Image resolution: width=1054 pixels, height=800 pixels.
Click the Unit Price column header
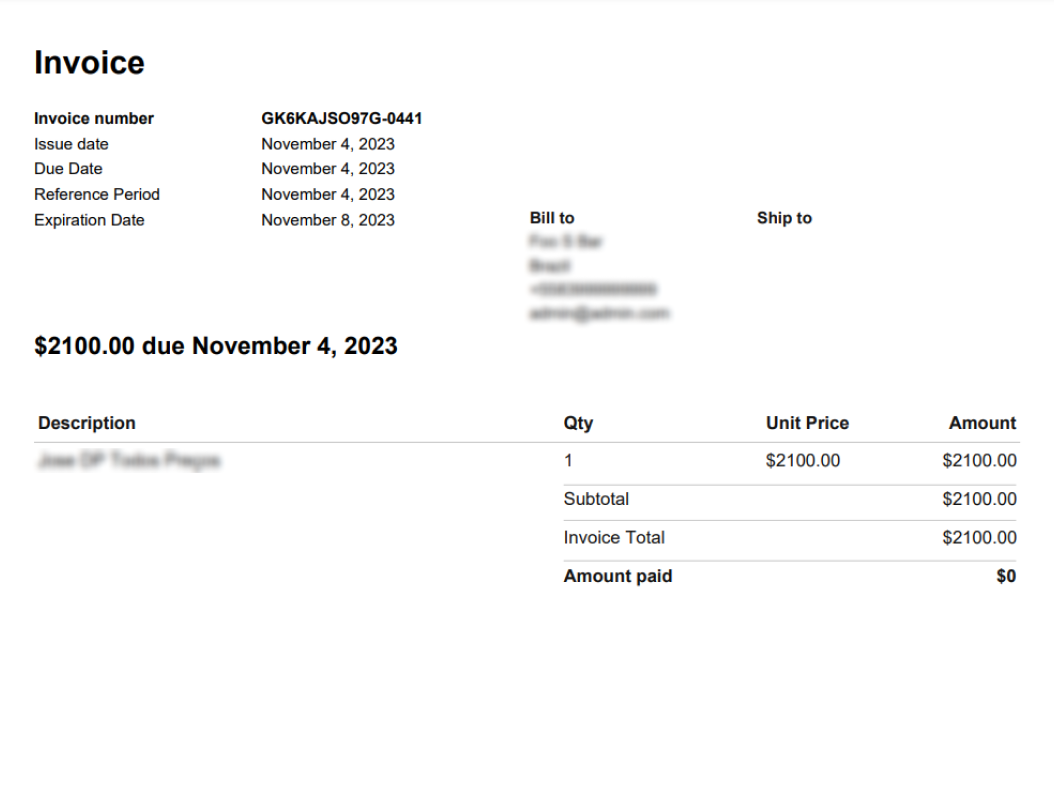(x=807, y=423)
